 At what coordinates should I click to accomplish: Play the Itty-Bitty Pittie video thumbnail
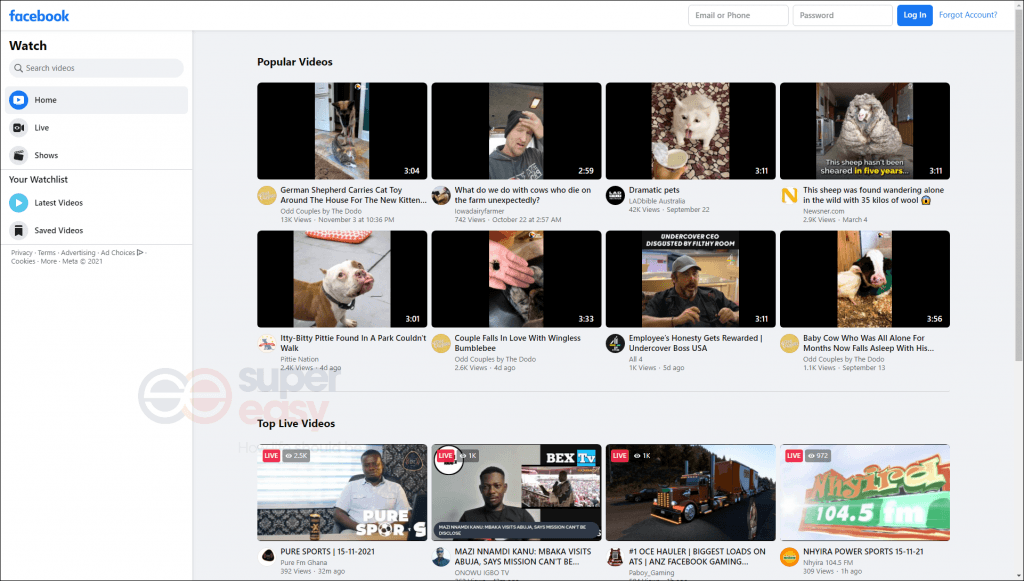click(342, 279)
